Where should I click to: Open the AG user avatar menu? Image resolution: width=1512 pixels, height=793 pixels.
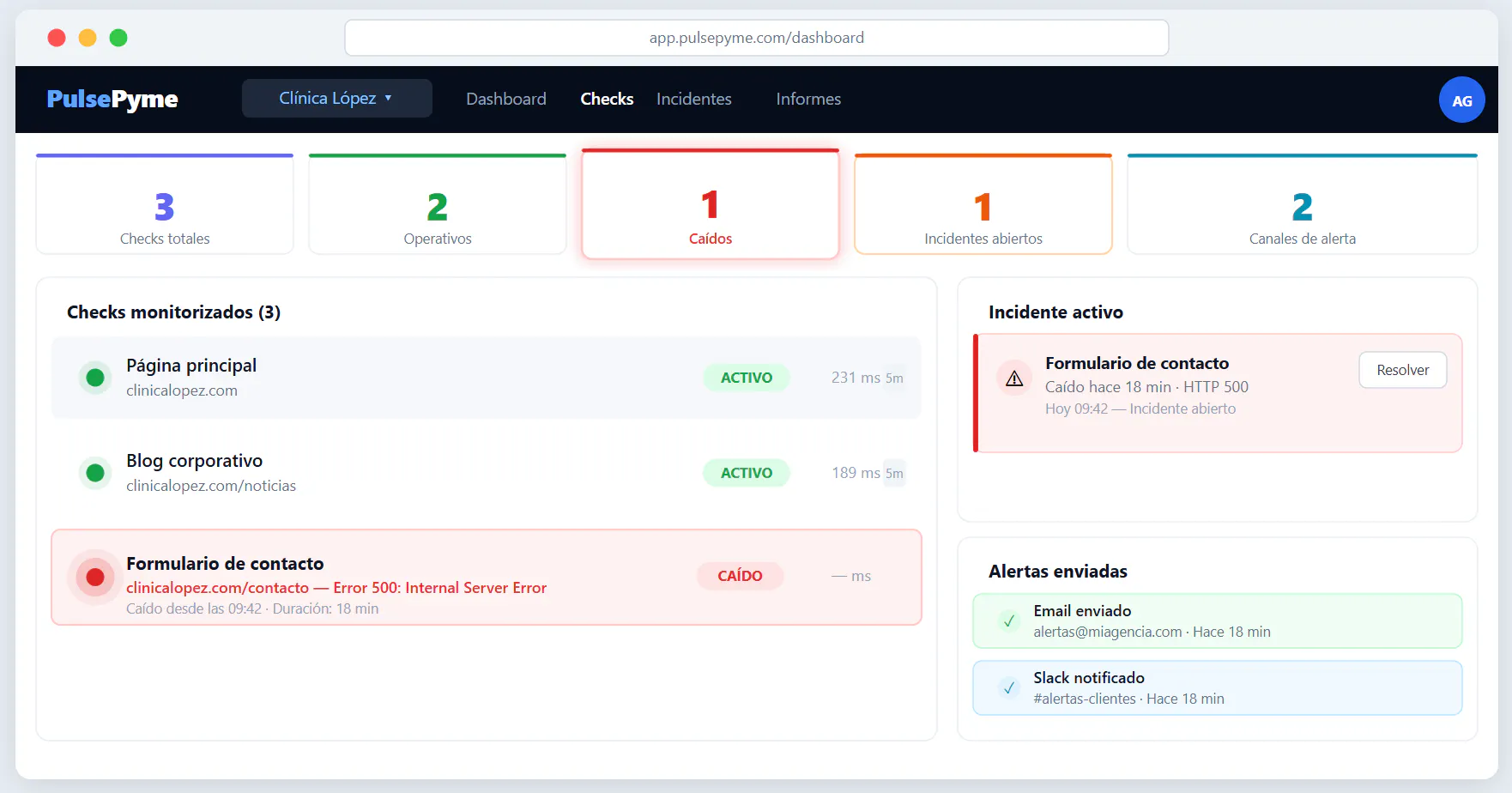[1461, 100]
